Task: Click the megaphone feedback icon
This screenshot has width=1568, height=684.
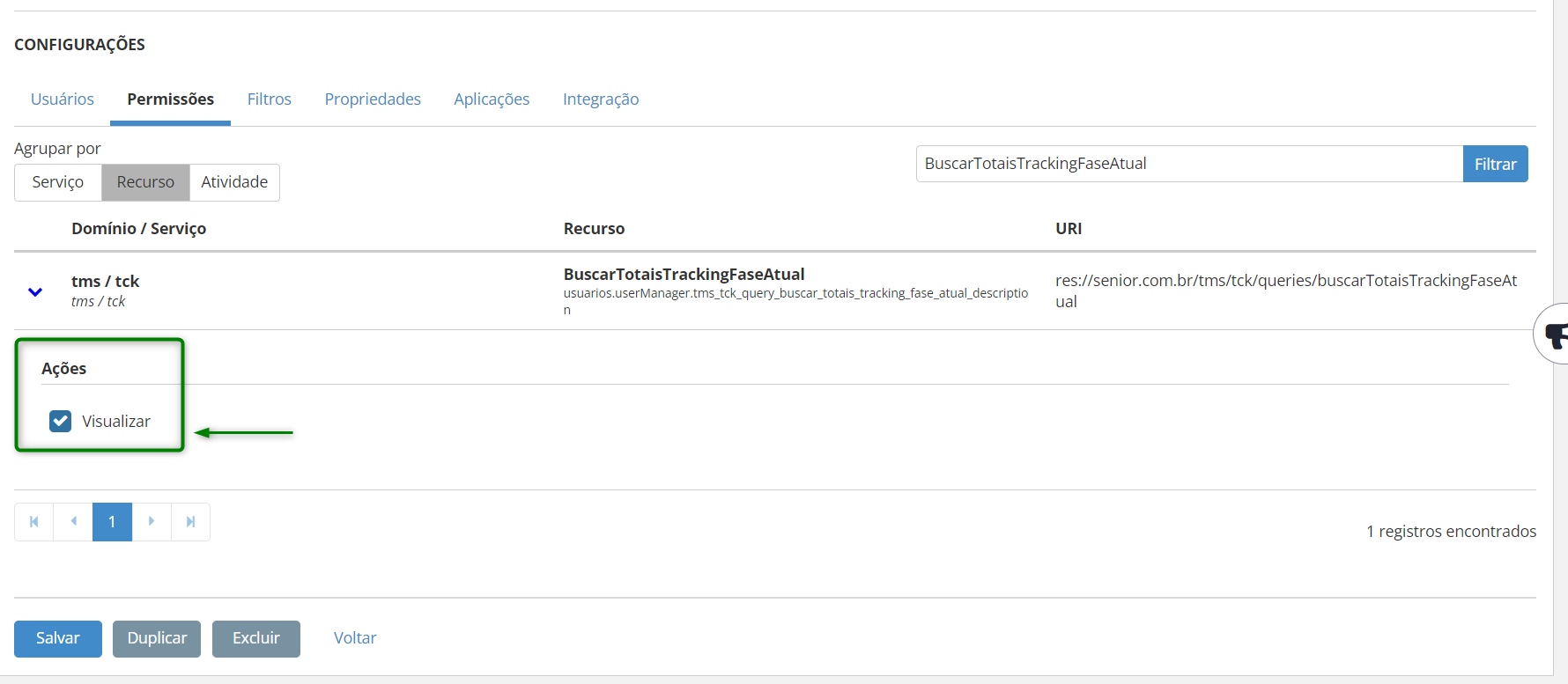Action: (x=1556, y=334)
